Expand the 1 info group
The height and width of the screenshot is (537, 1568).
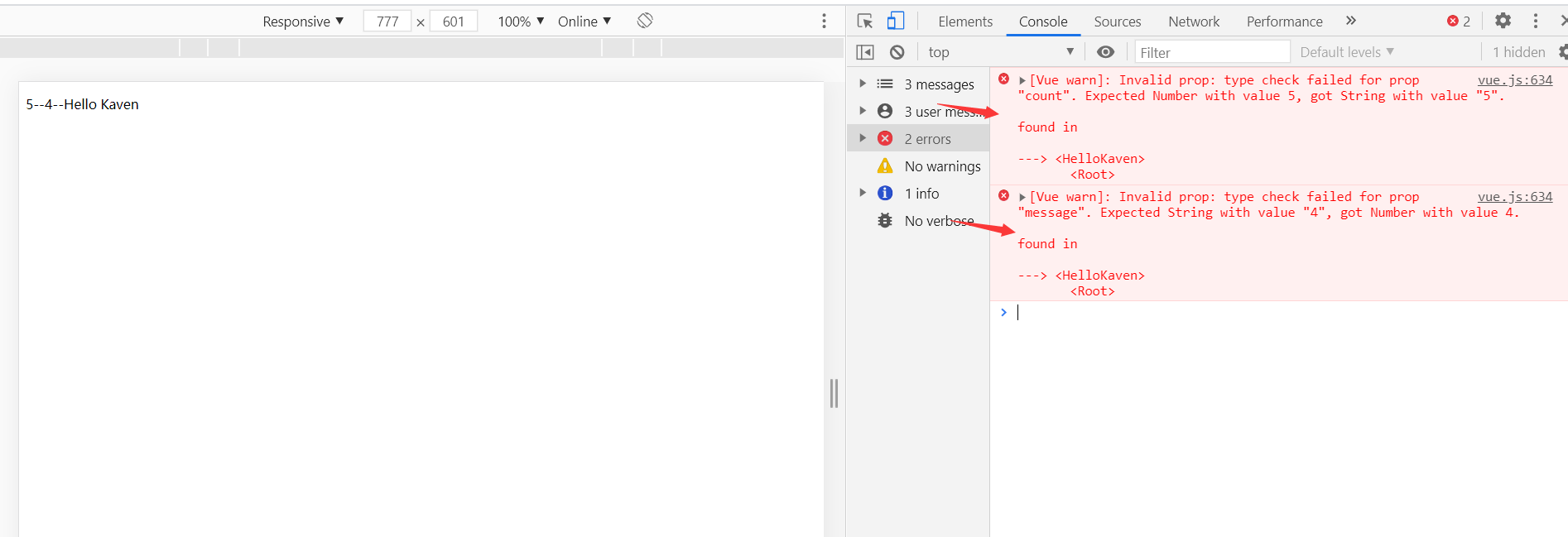pyautogui.click(x=863, y=193)
